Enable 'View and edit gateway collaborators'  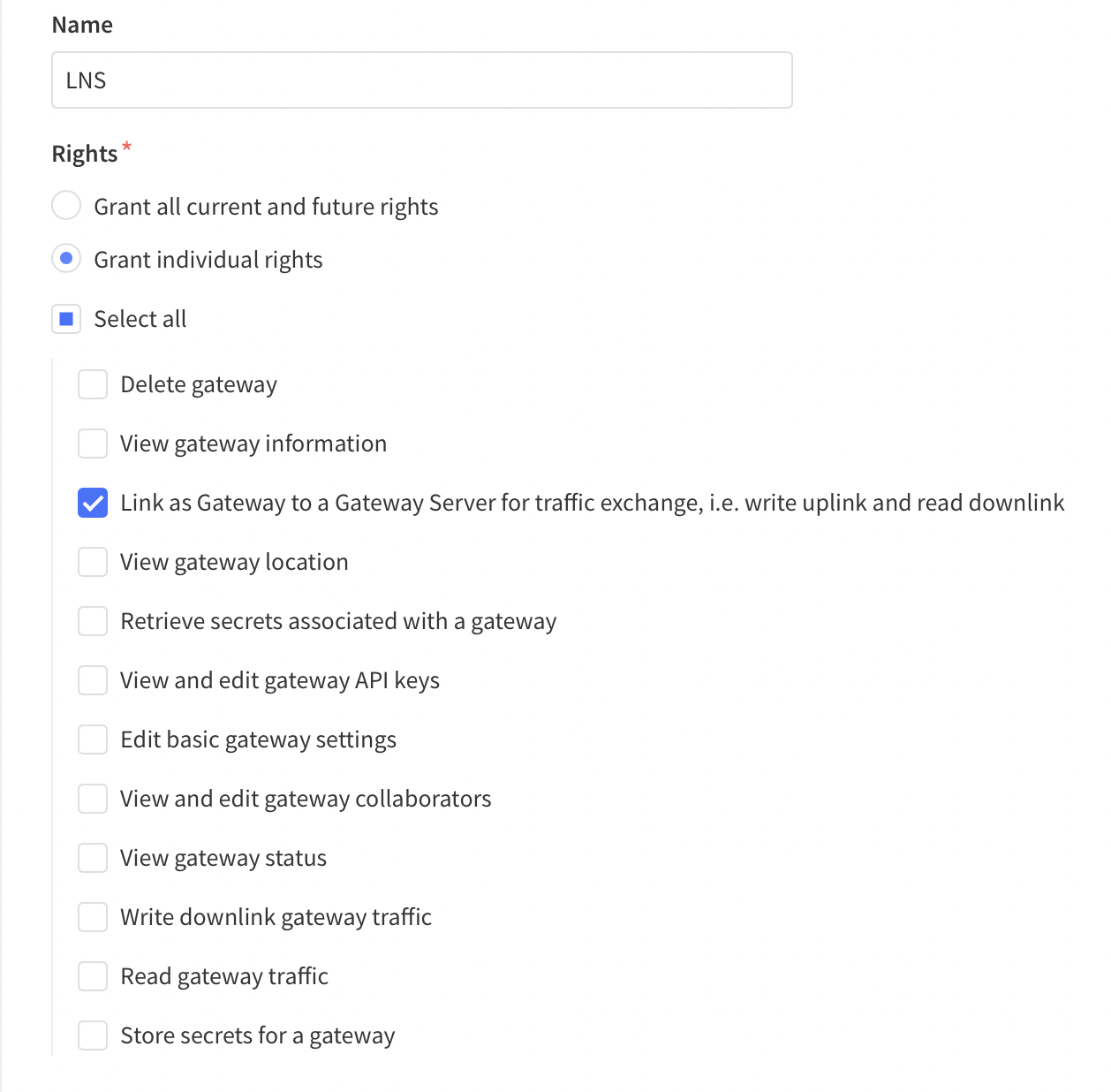92,799
